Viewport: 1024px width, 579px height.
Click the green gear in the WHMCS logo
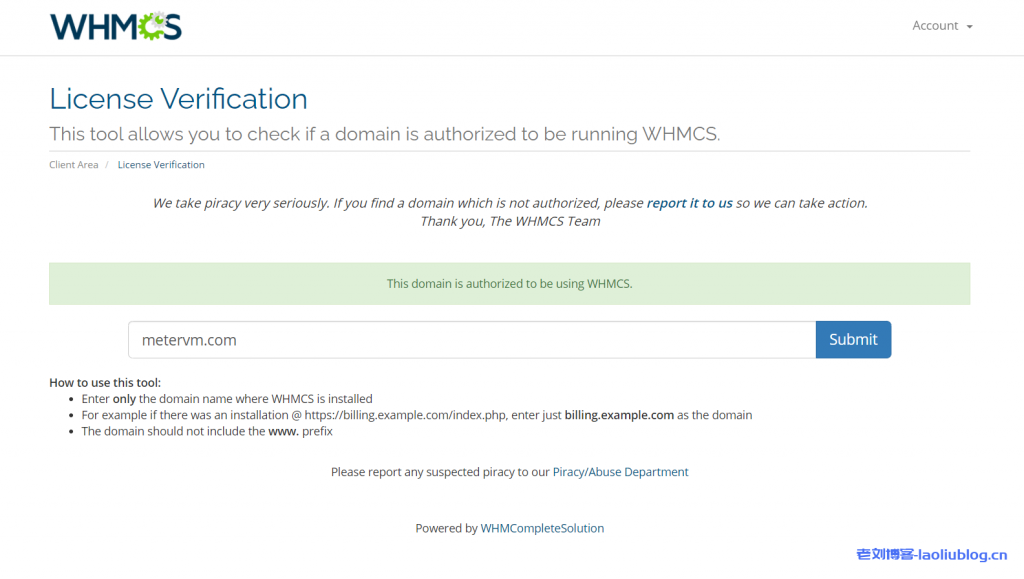[x=151, y=27]
